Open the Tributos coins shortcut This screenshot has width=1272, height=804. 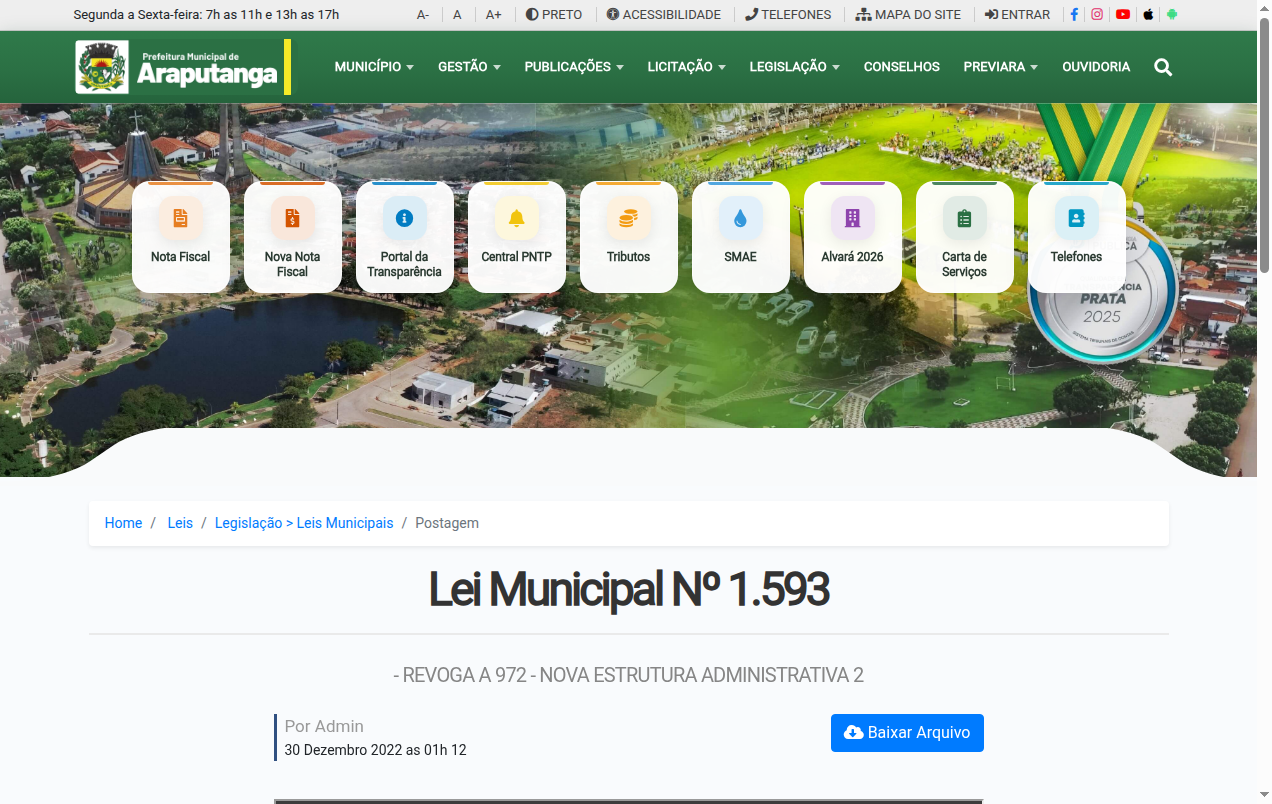(x=629, y=237)
